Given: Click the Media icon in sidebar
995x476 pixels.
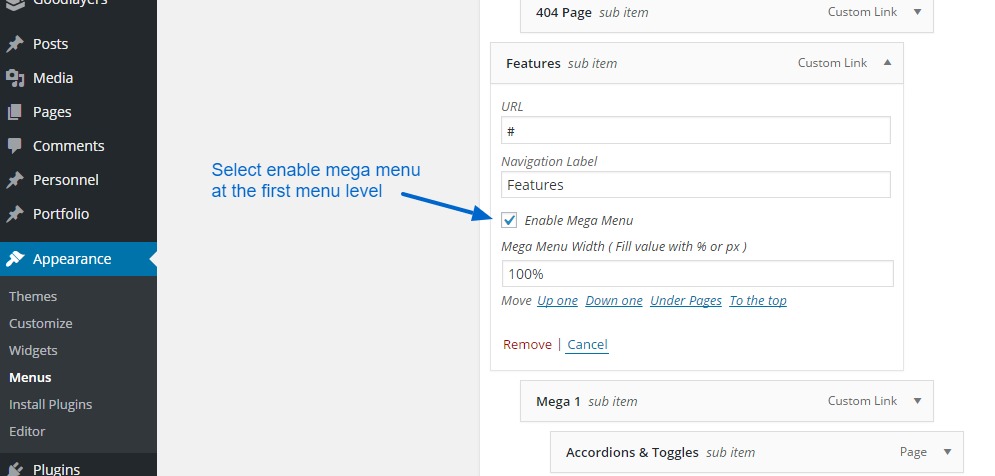Looking at the screenshot, I should pyautogui.click(x=15, y=78).
